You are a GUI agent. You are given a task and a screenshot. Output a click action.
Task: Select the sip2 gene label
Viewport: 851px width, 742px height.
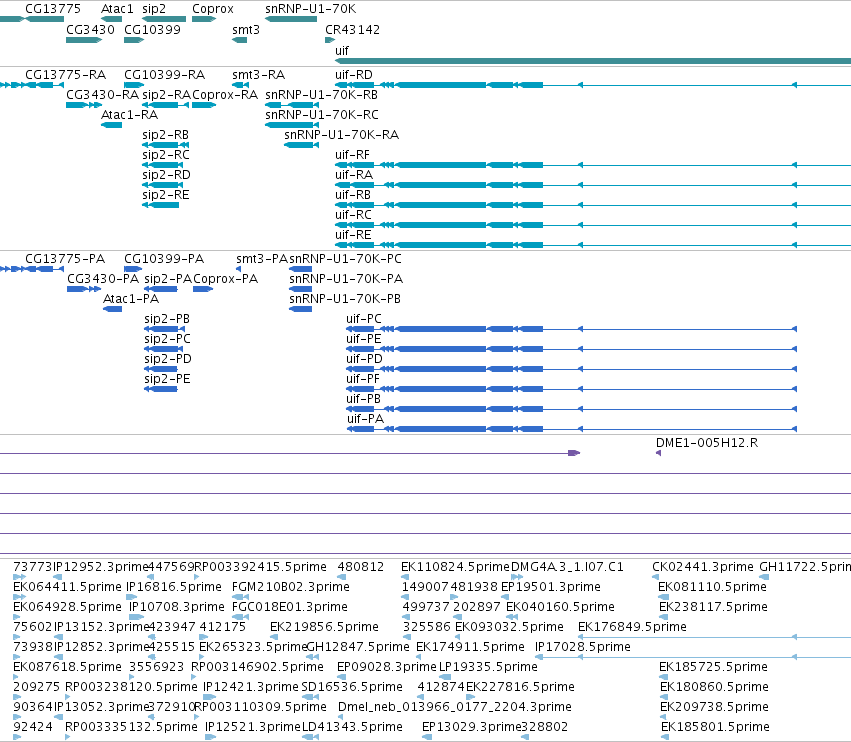(154, 9)
